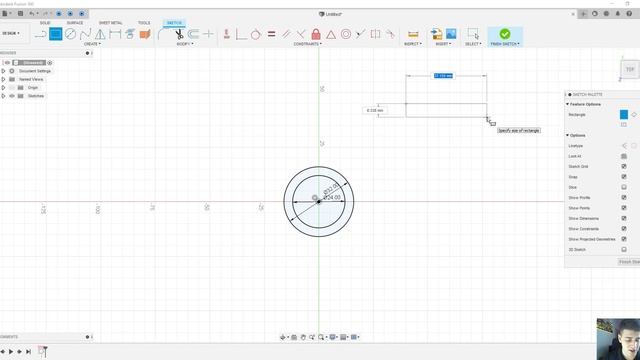Click the Insert derive icon
640x360 pixels.
[x=436, y=34]
